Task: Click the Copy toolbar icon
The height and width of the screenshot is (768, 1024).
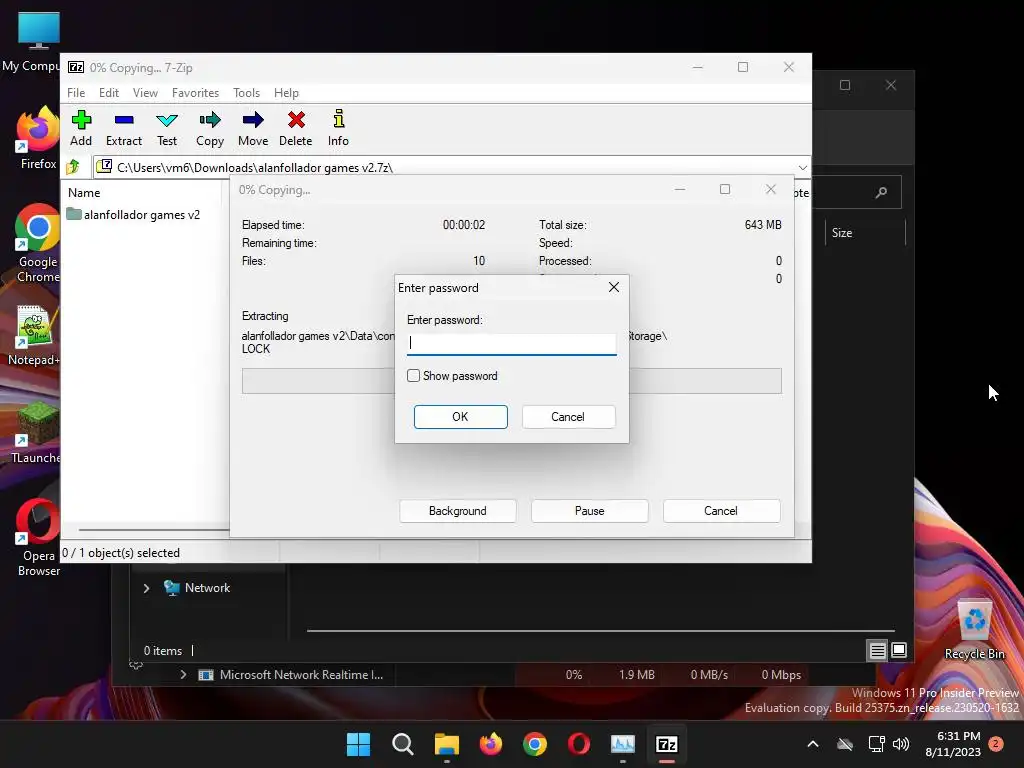Action: tap(210, 128)
